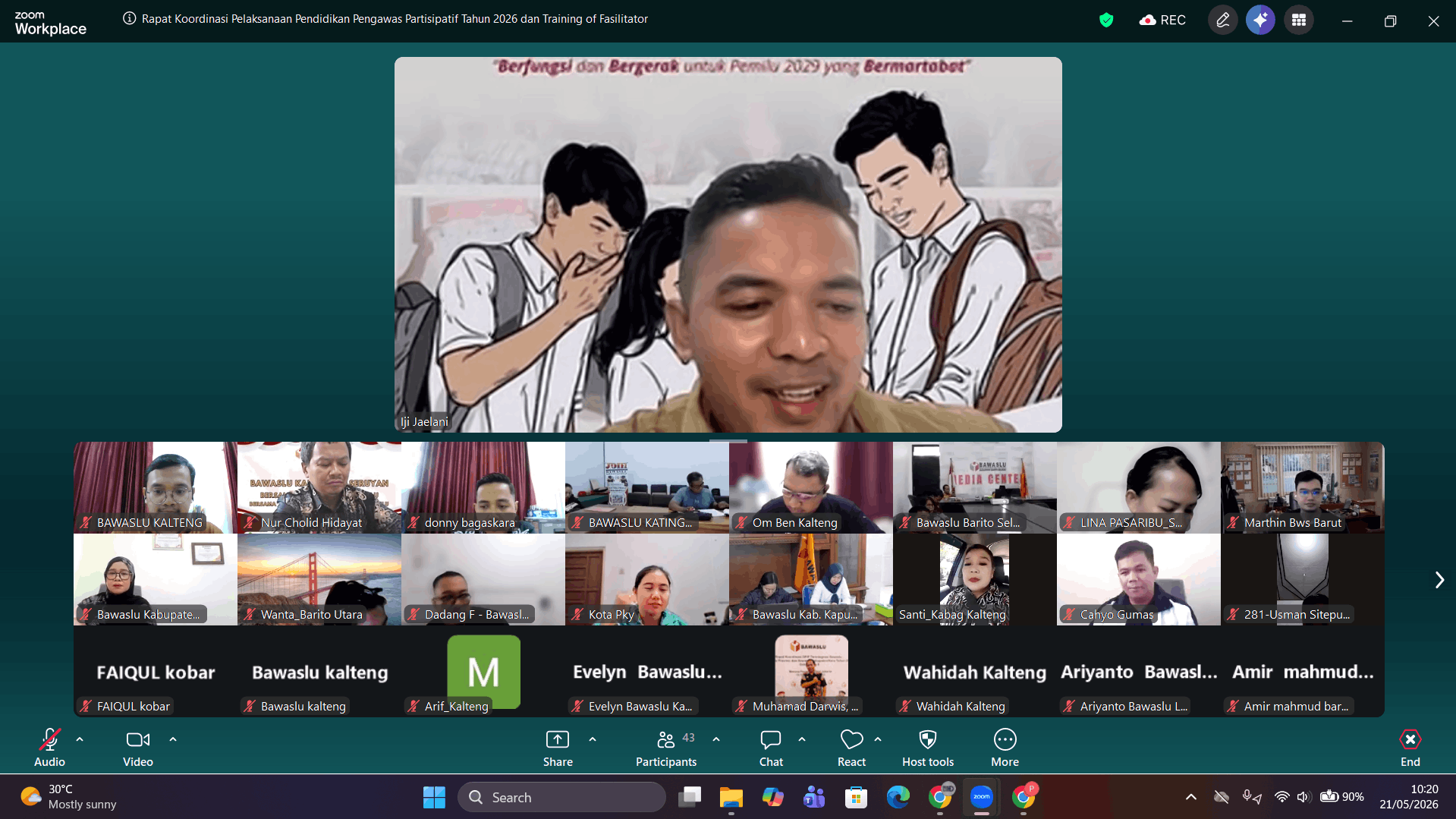Select FAIQUL kobar participant tile

[x=156, y=671]
